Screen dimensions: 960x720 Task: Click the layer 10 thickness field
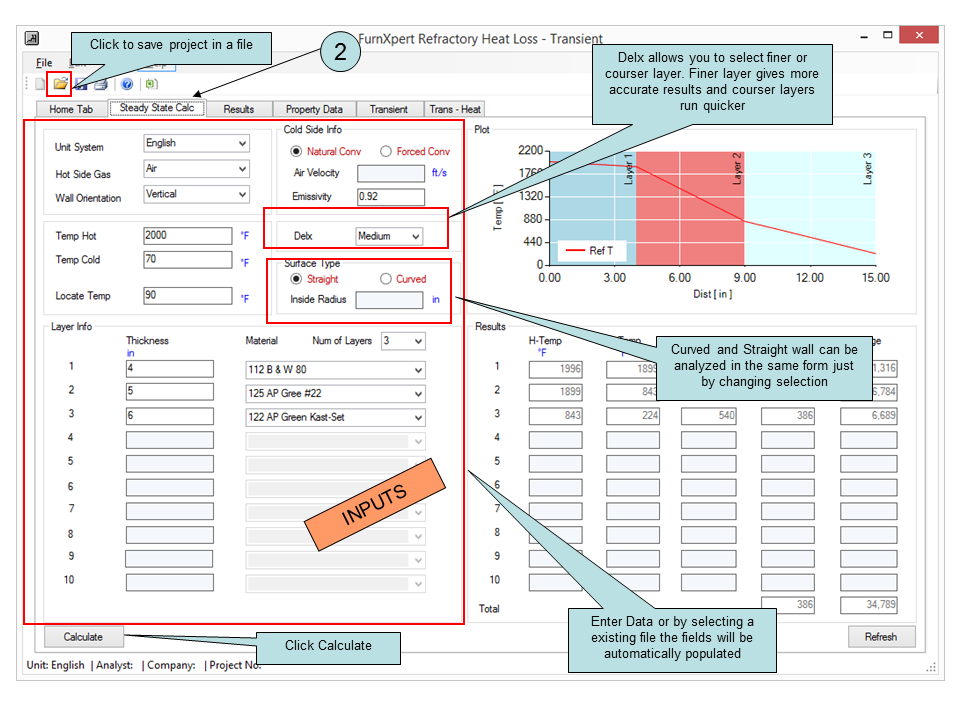(170, 582)
